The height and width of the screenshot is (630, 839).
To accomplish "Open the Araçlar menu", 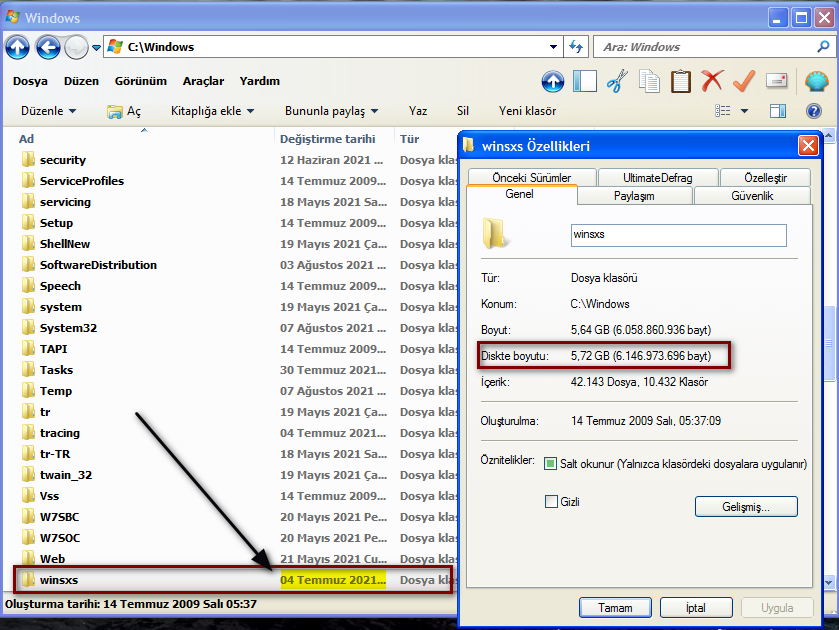I will point(203,81).
